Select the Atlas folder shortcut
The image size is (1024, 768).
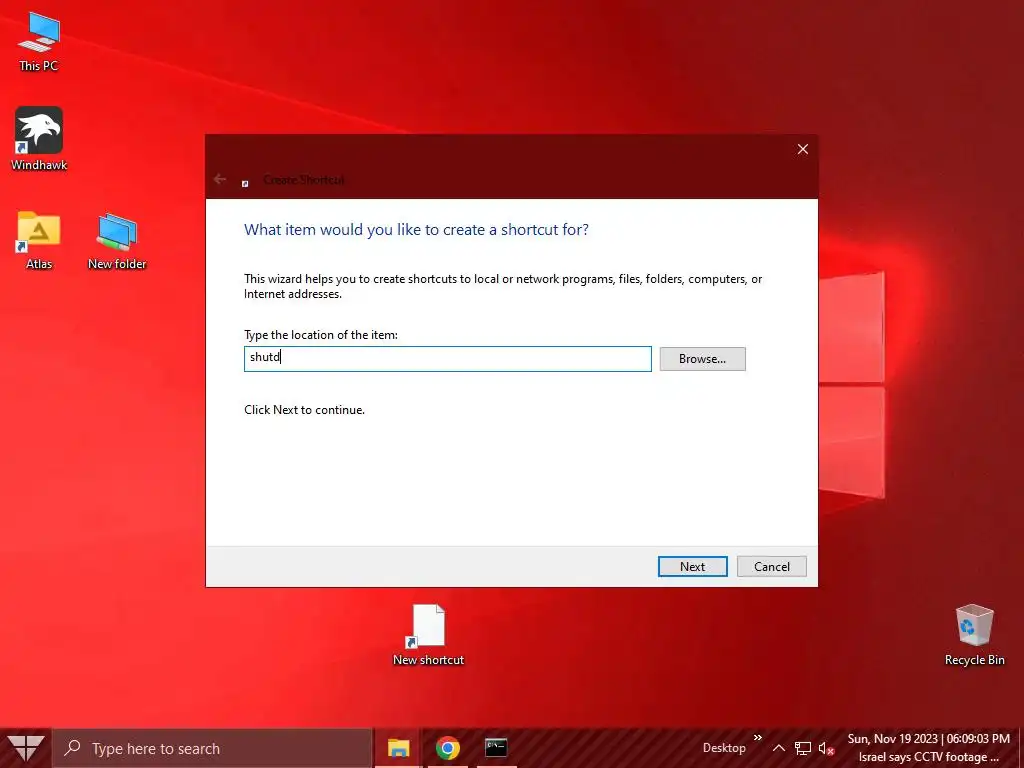39,240
